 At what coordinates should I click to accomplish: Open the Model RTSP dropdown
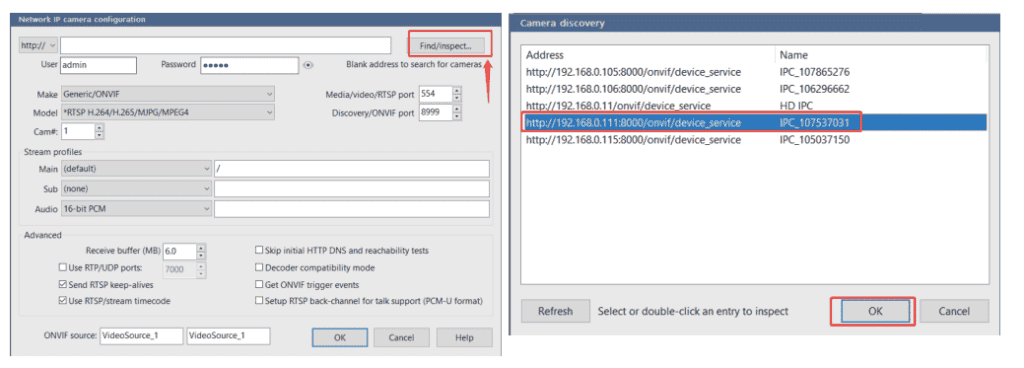tap(168, 112)
